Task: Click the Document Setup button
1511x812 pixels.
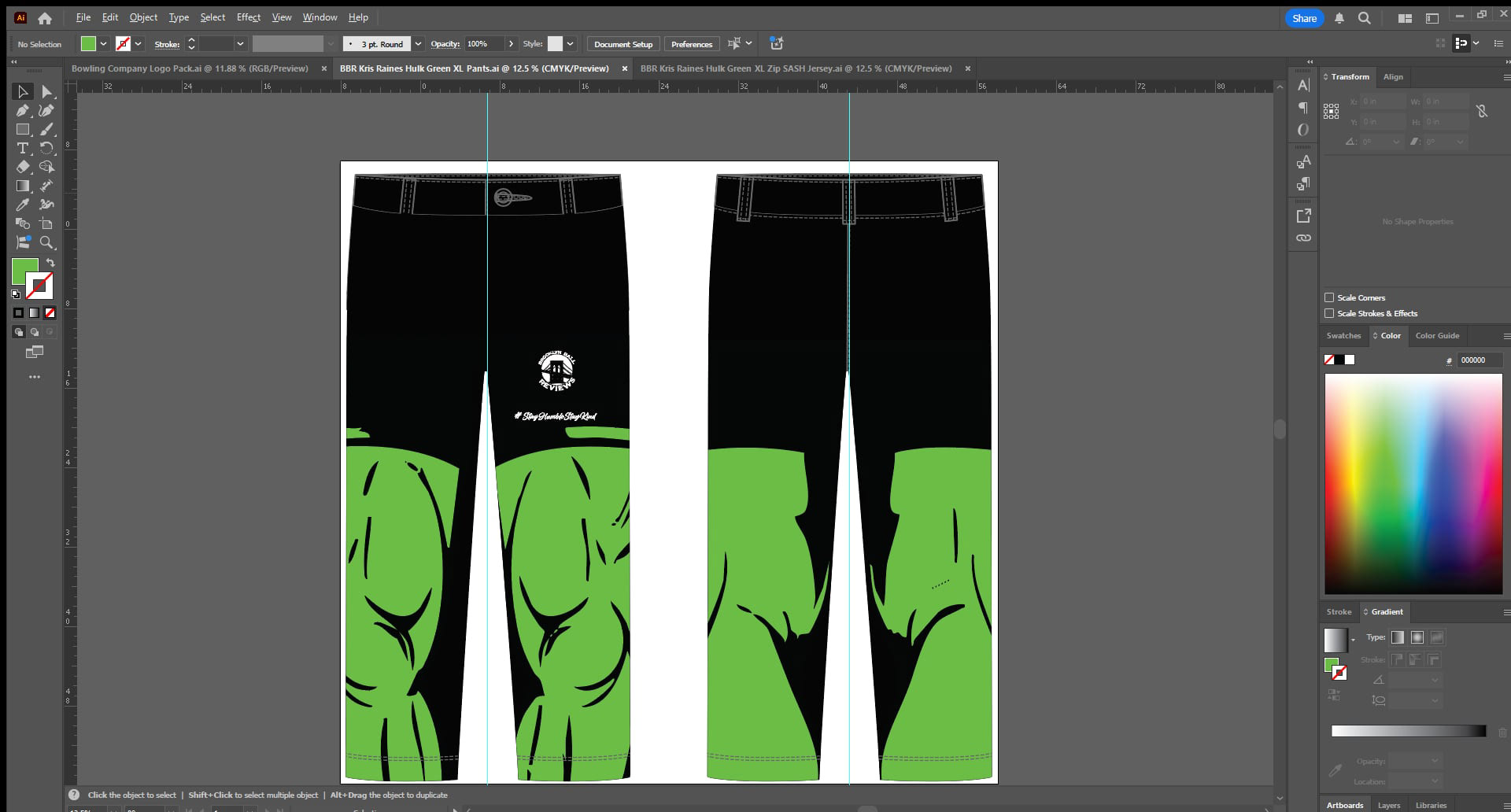Action: click(623, 44)
